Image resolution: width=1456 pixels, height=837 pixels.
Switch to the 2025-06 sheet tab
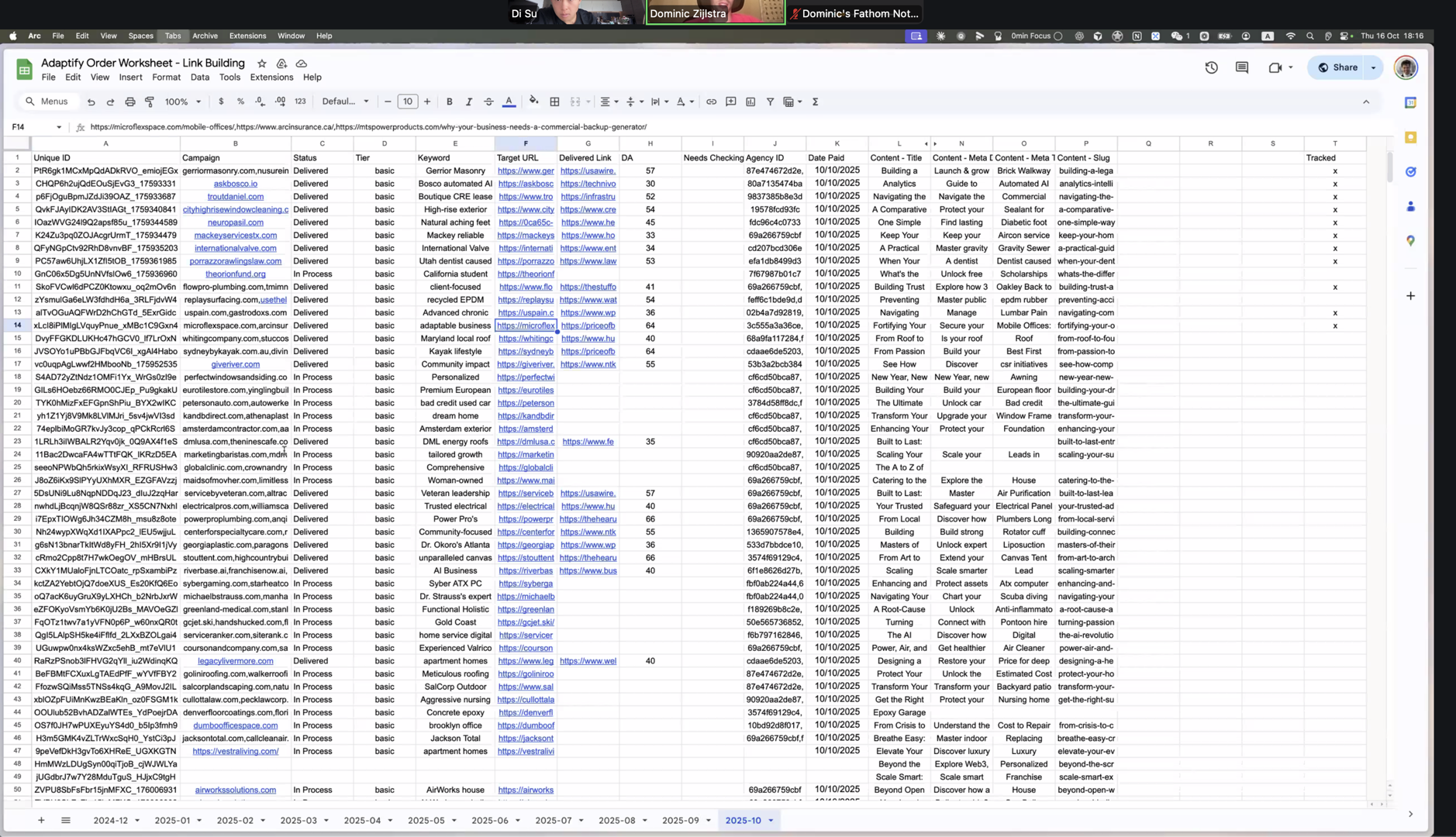point(489,820)
